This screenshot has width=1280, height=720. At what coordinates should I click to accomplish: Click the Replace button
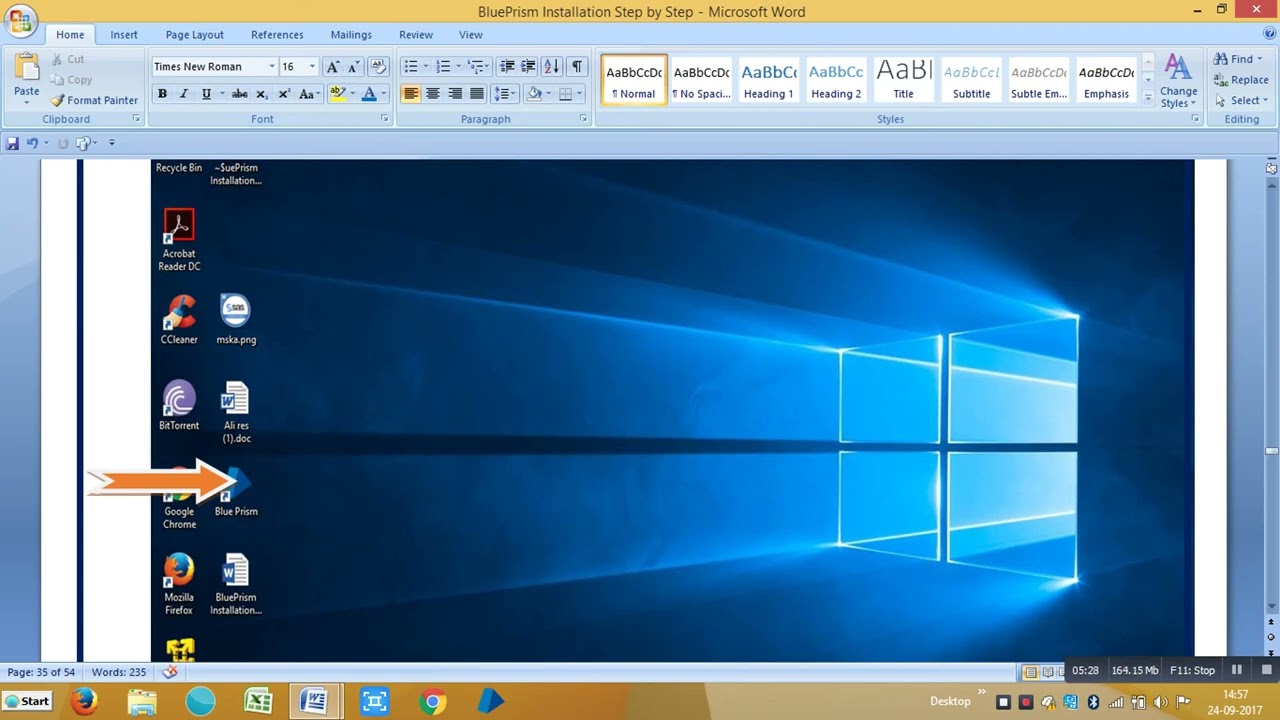tap(1241, 80)
